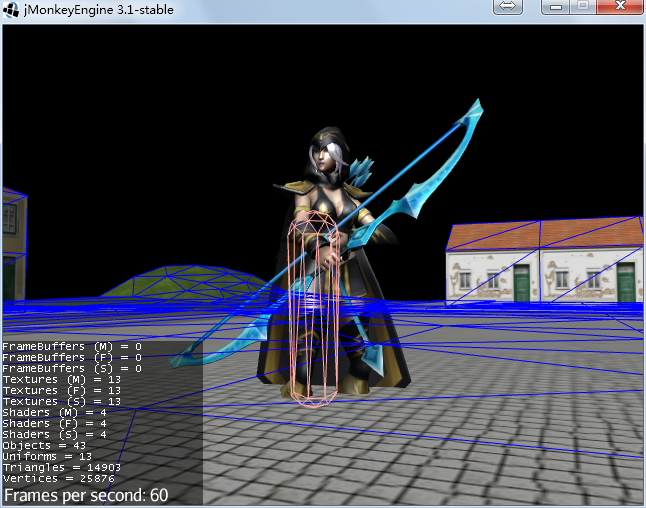Close the jMonkeyEngine window
The image size is (646, 508).
click(x=620, y=7)
